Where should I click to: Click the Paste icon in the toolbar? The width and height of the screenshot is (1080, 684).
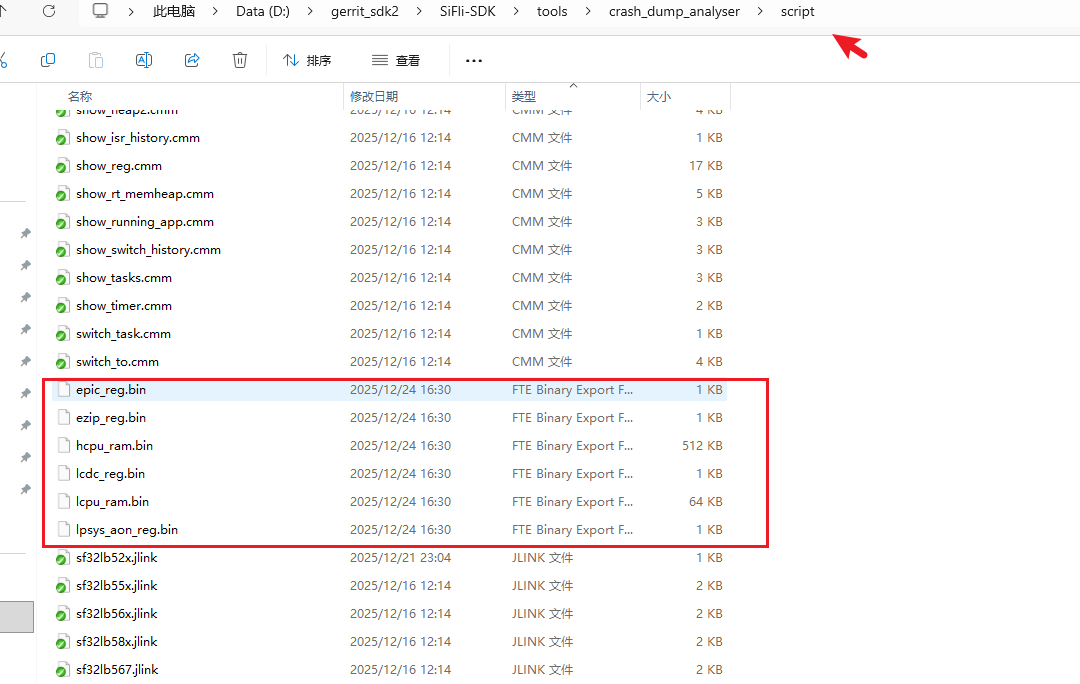96,60
